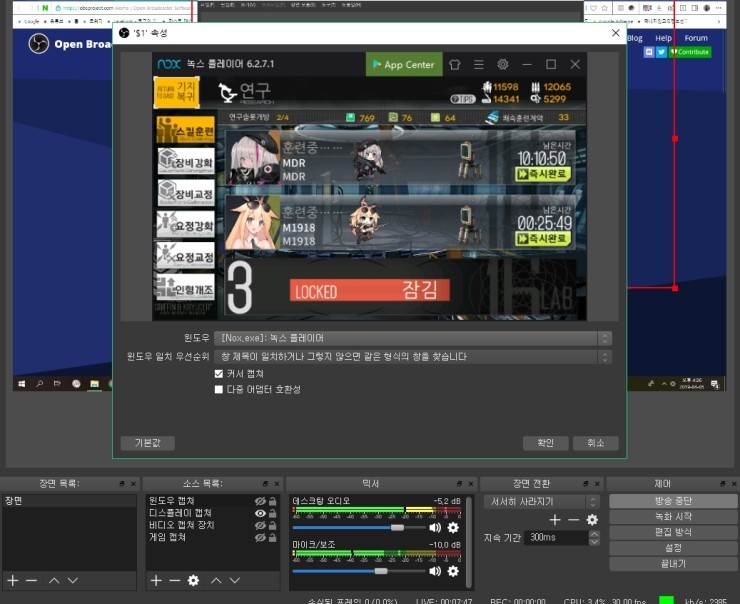Show the 게임 캡쳐 source
The width and height of the screenshot is (740, 604).
[260, 537]
